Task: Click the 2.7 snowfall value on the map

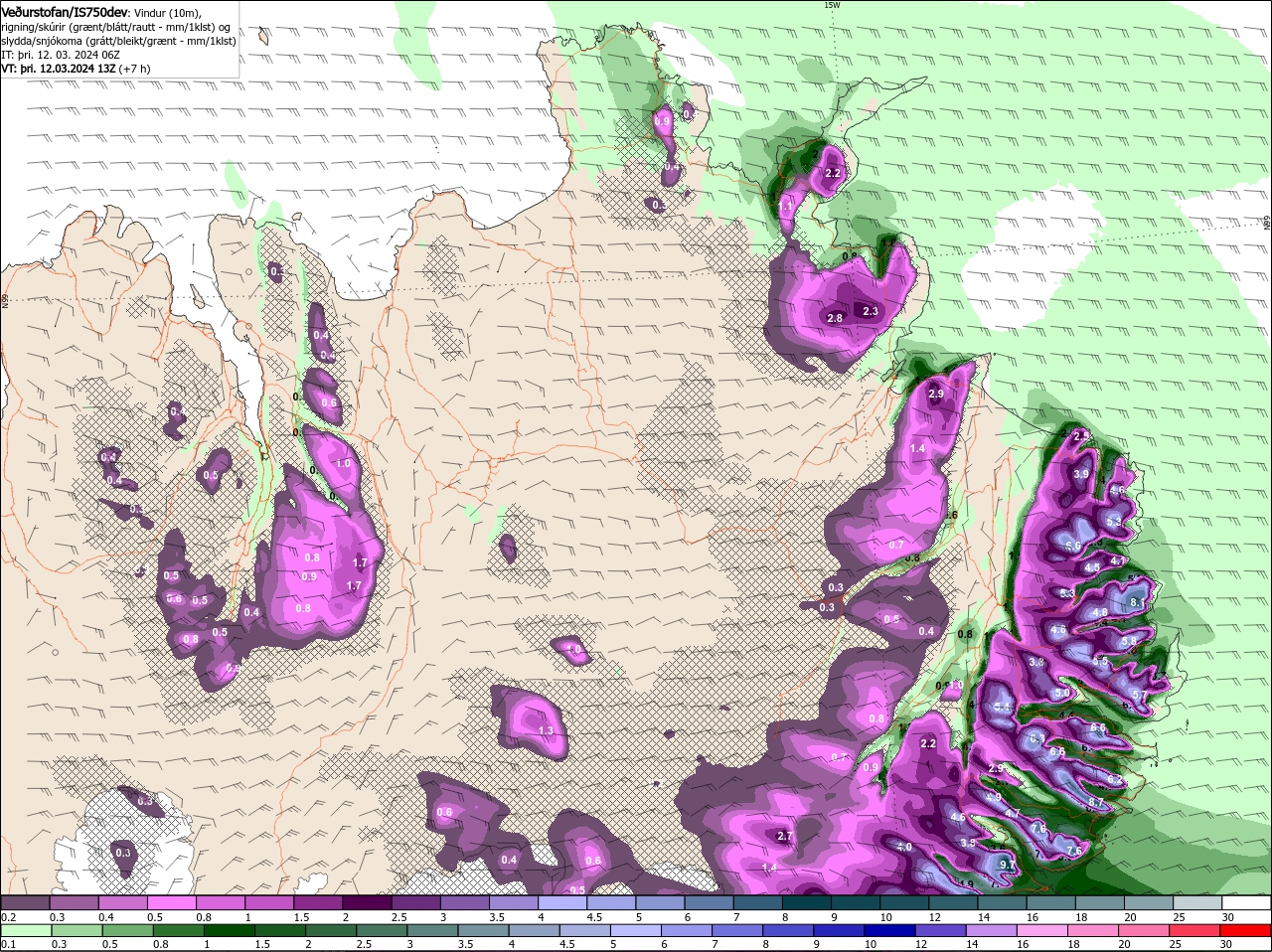Action: pyautogui.click(x=784, y=836)
